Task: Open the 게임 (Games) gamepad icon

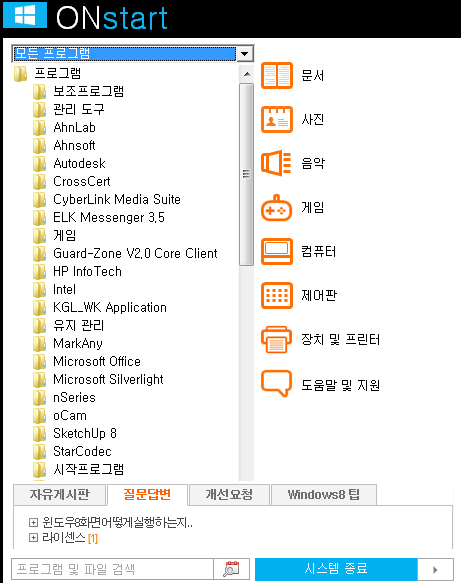Action: click(276, 207)
